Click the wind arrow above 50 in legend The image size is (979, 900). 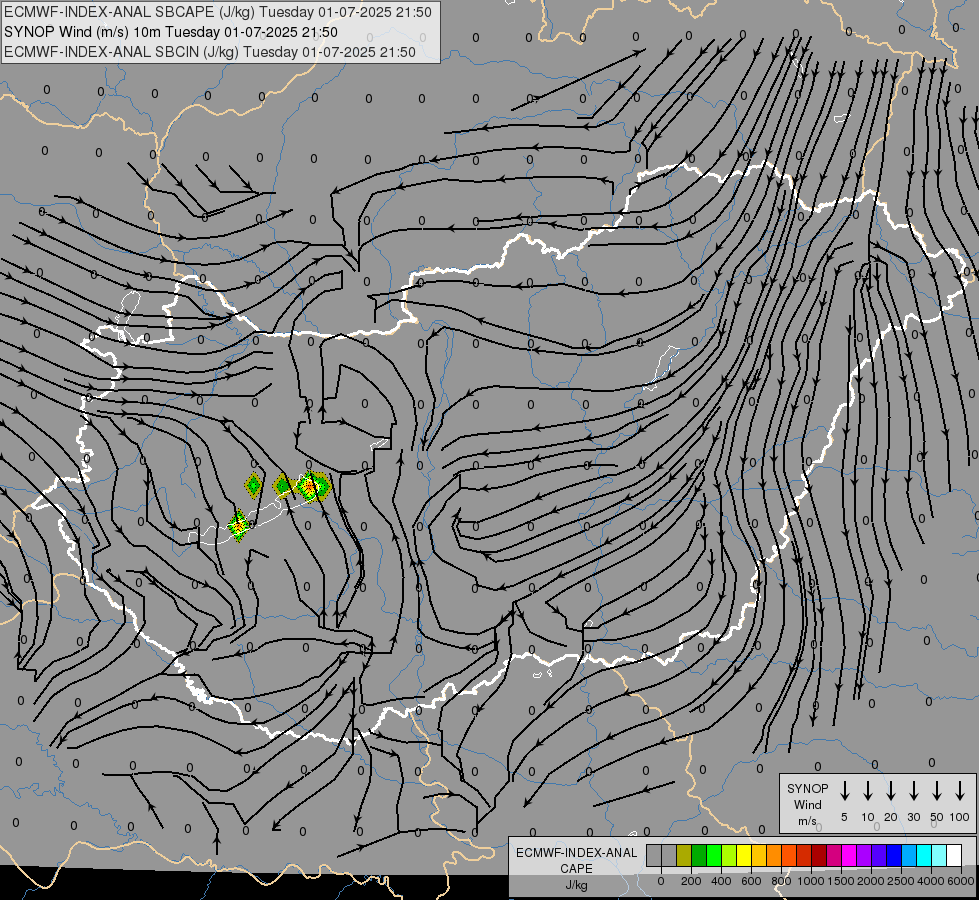937,790
